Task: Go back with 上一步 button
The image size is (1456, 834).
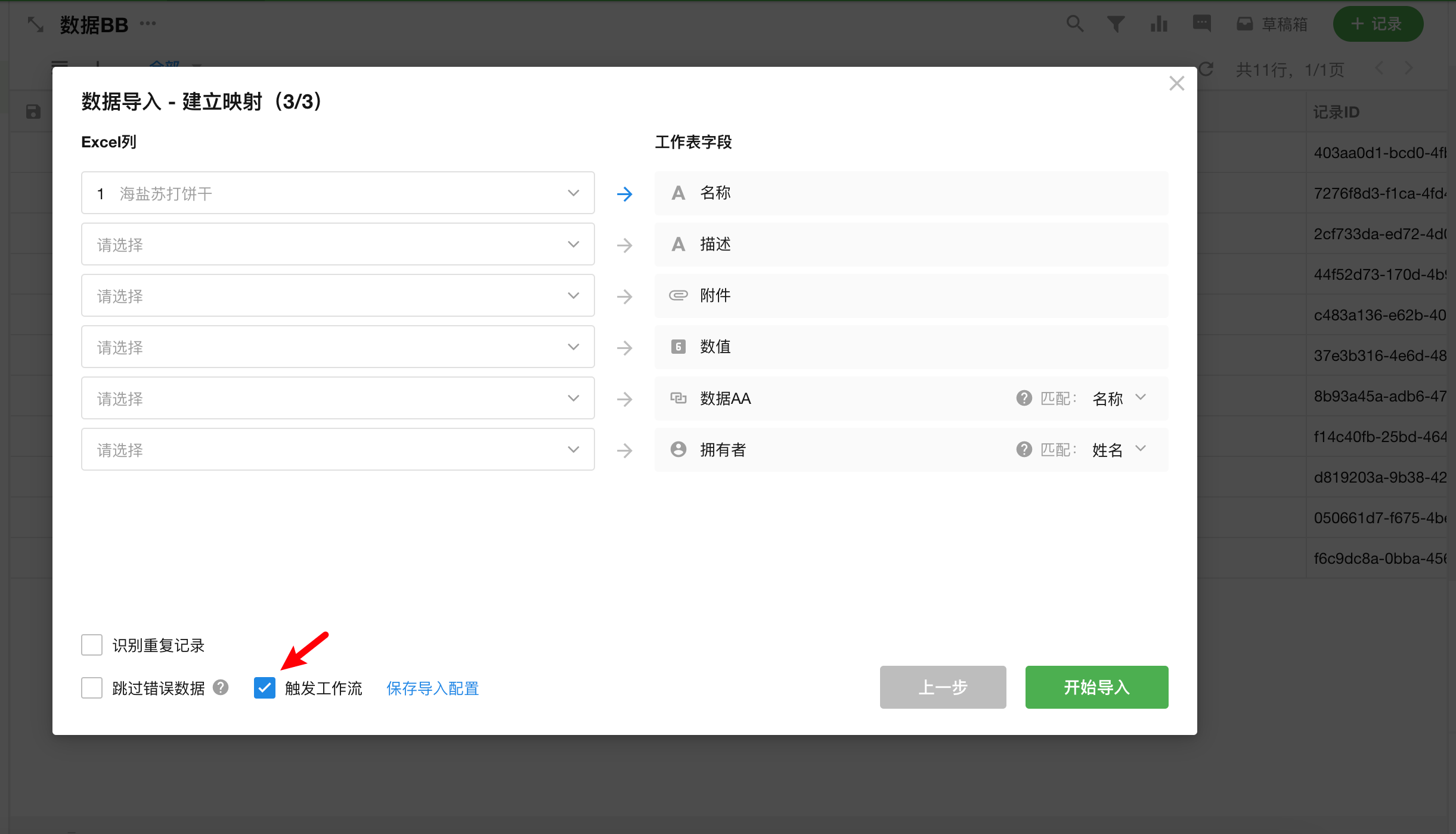Action: (x=943, y=687)
